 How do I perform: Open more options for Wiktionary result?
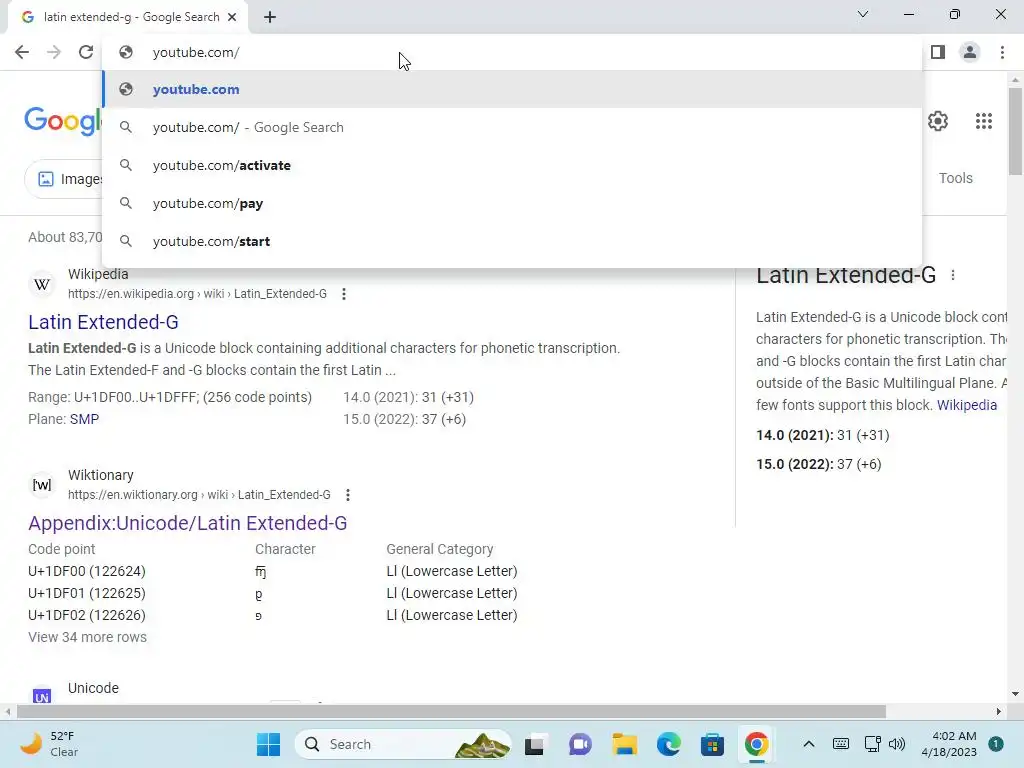347,495
